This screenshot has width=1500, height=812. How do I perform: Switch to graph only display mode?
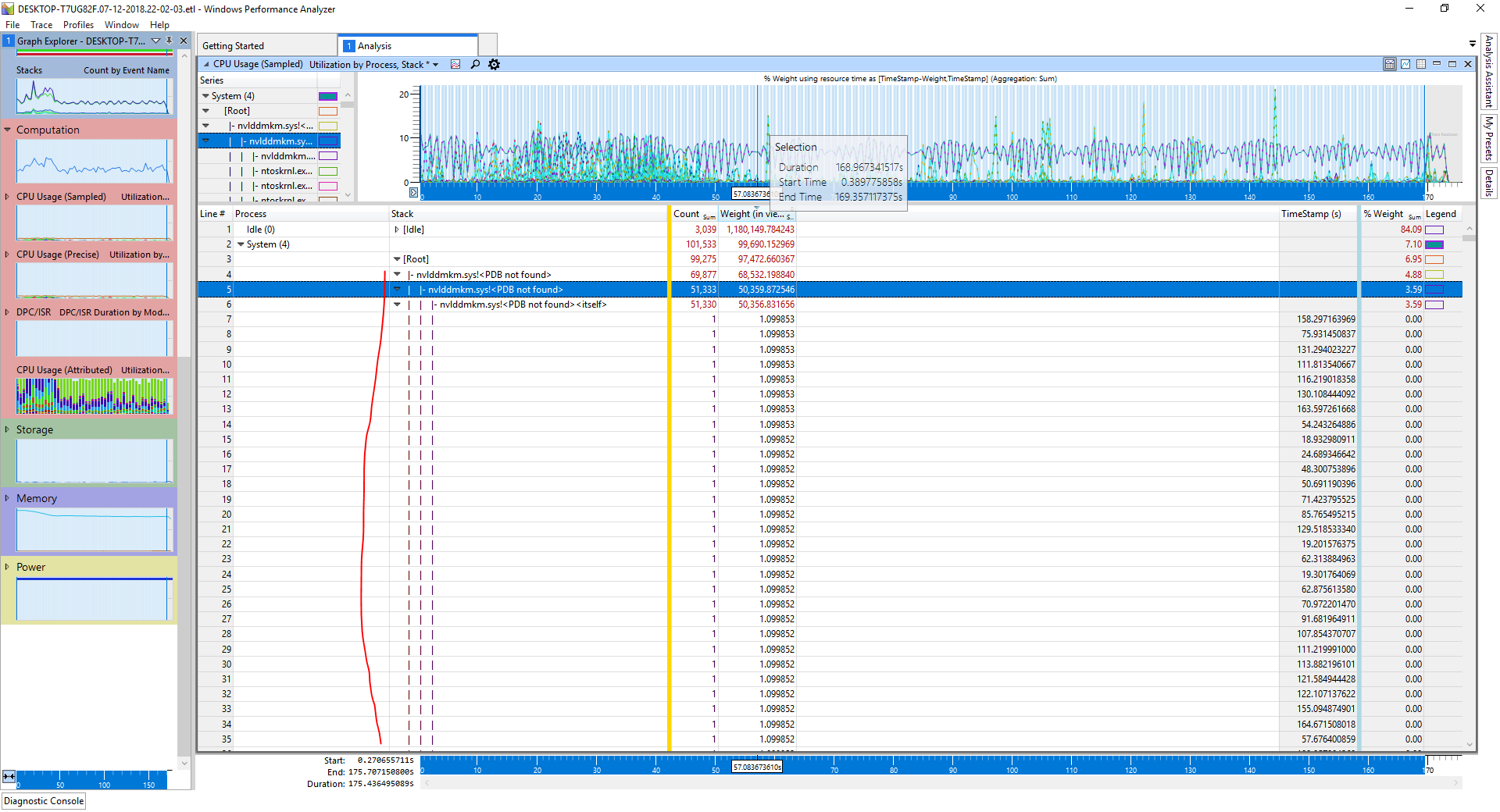point(1405,64)
